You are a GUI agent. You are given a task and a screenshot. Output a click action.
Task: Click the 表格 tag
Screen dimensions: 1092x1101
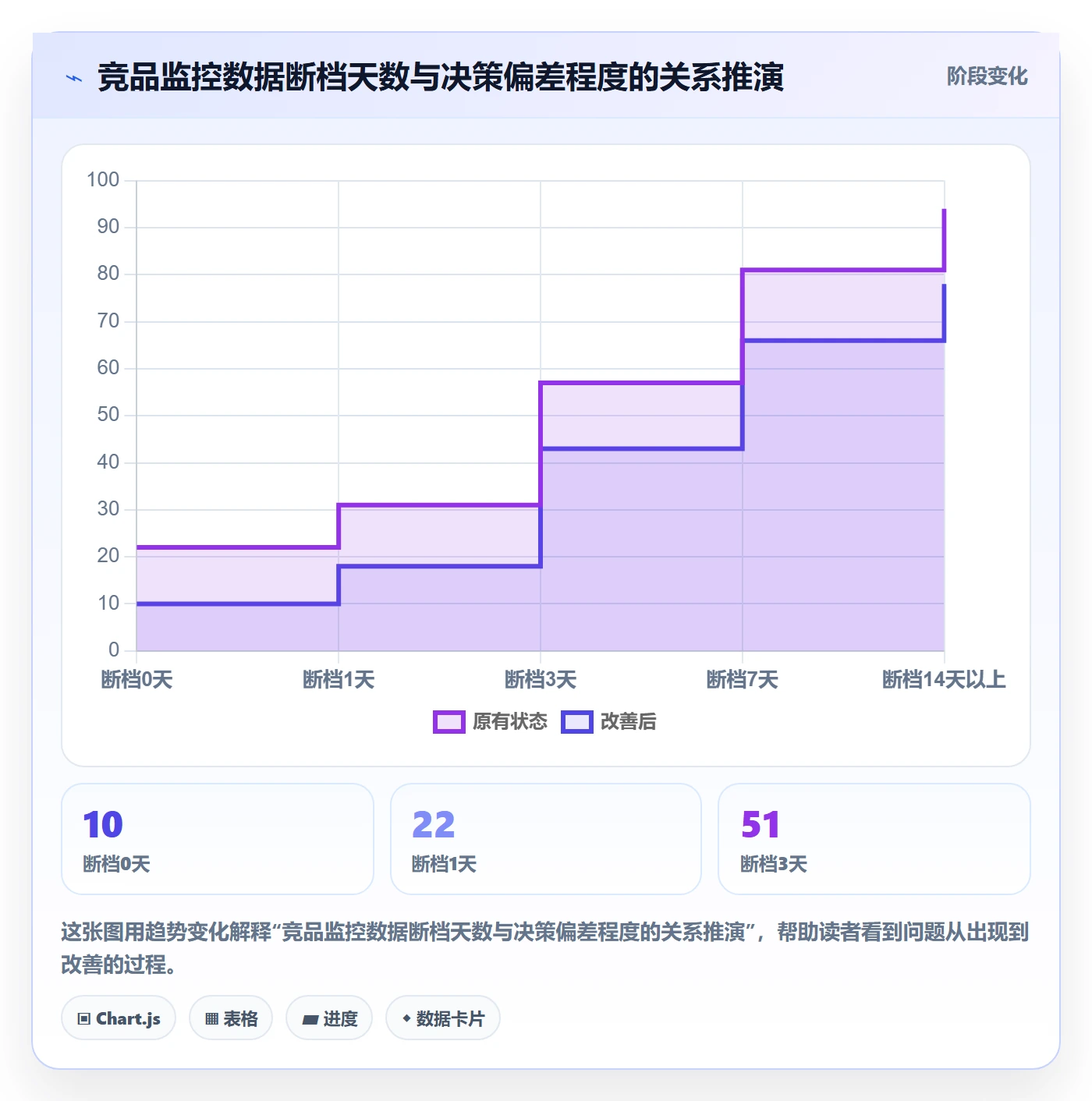click(231, 1018)
